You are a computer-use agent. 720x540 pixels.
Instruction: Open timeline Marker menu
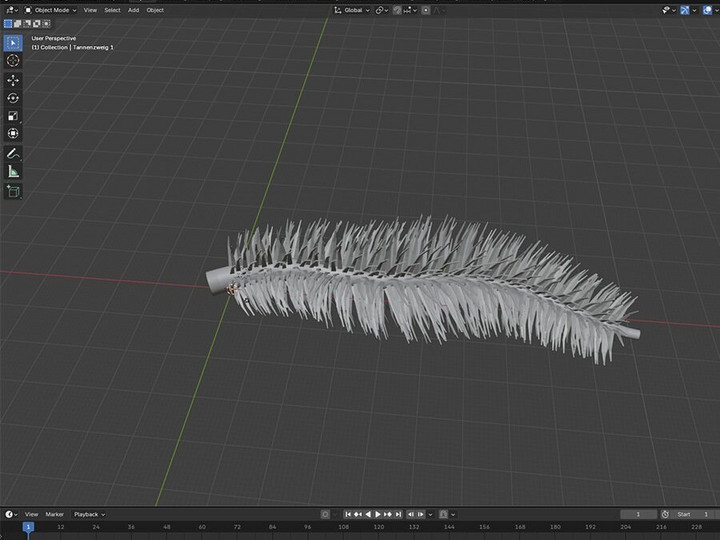click(55, 514)
